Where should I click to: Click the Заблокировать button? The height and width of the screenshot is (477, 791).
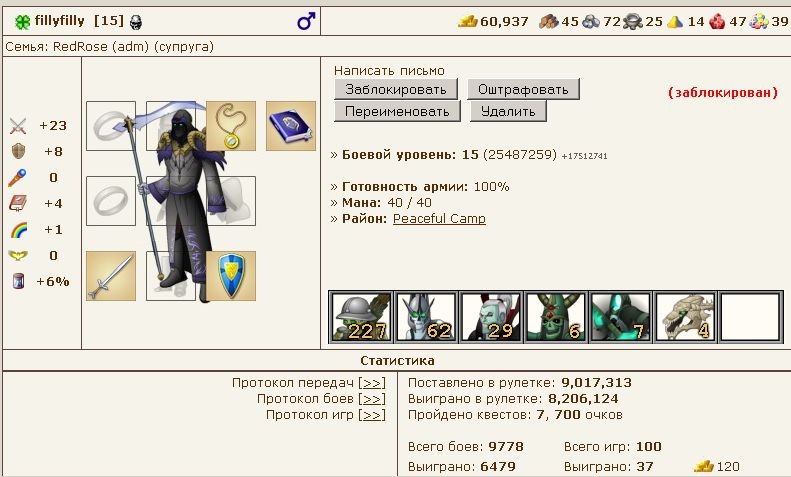coord(396,89)
